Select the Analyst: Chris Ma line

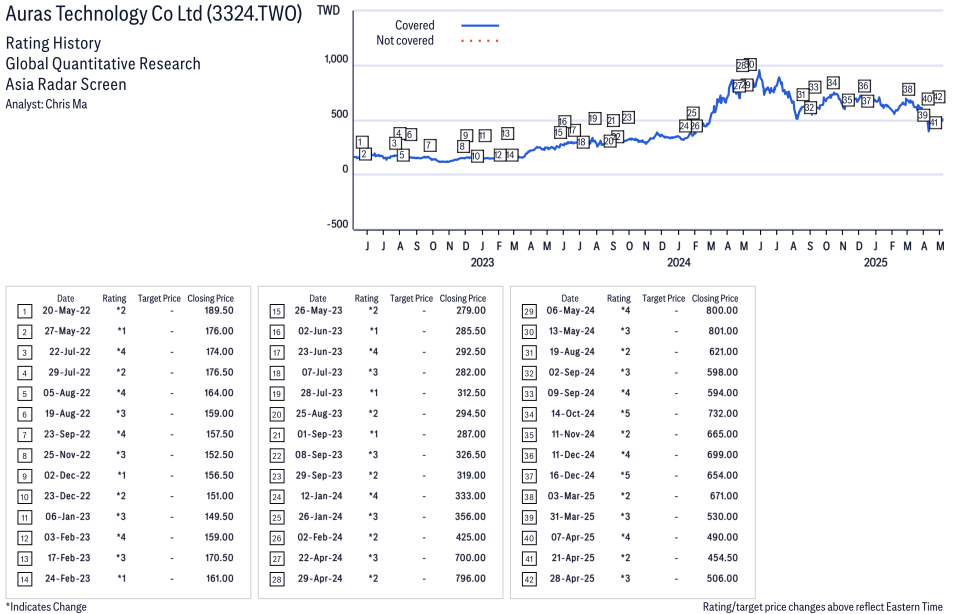tap(46, 104)
